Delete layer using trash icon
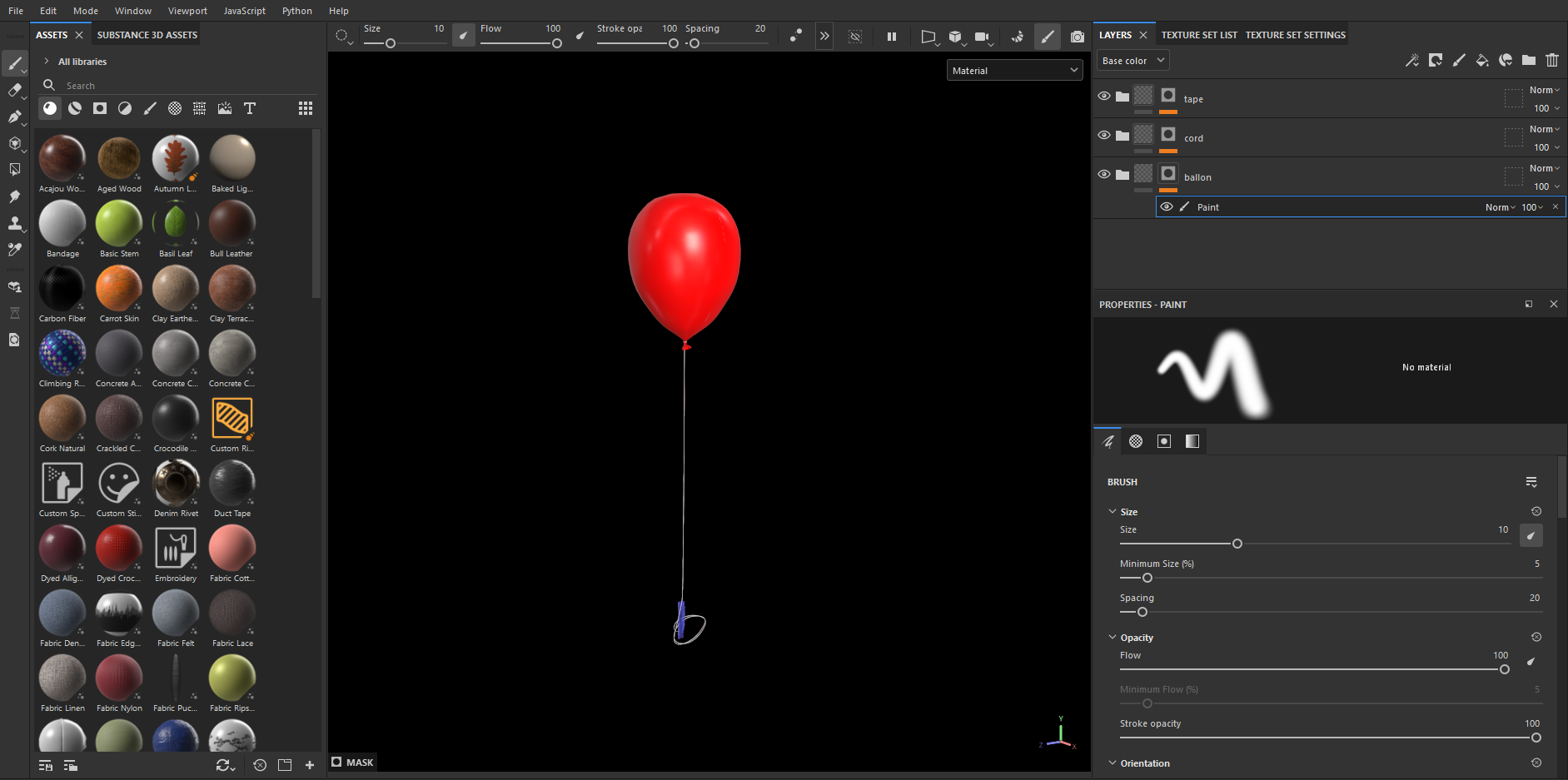This screenshot has width=1568, height=780. click(1552, 60)
